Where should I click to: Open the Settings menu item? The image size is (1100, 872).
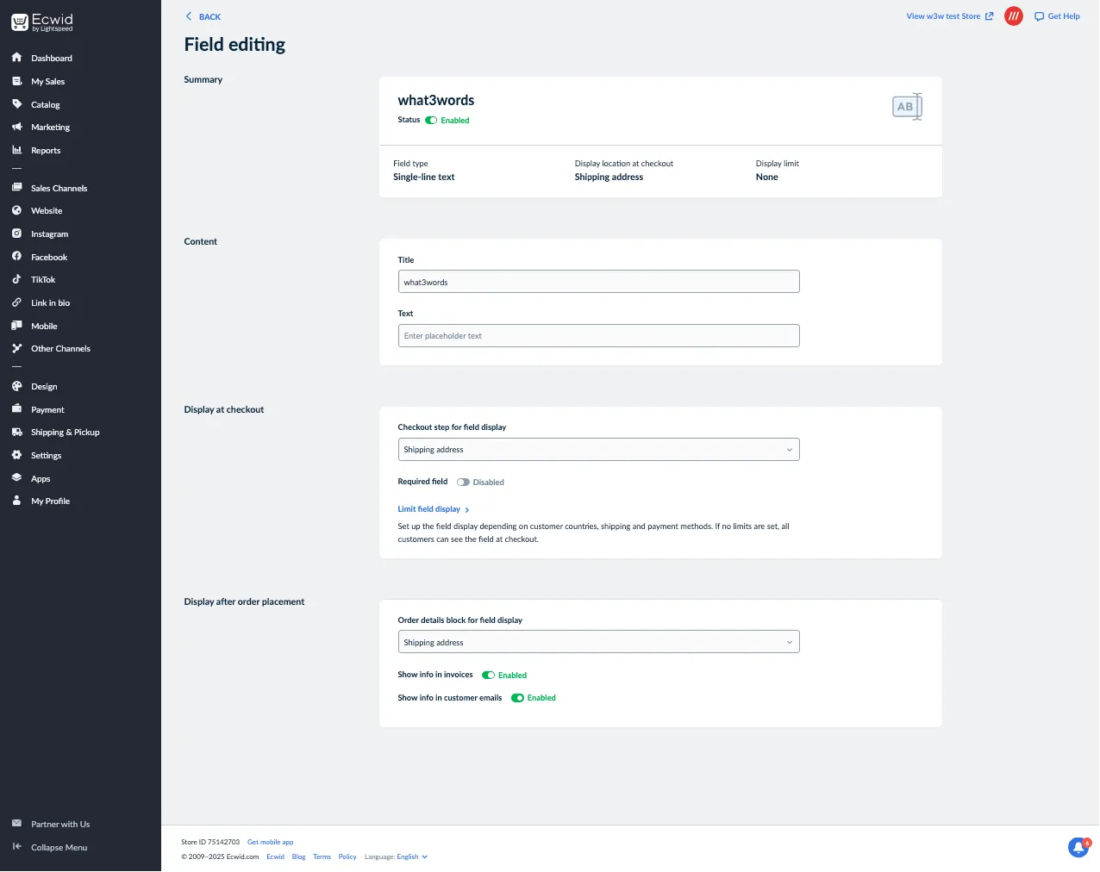[x=46, y=455]
